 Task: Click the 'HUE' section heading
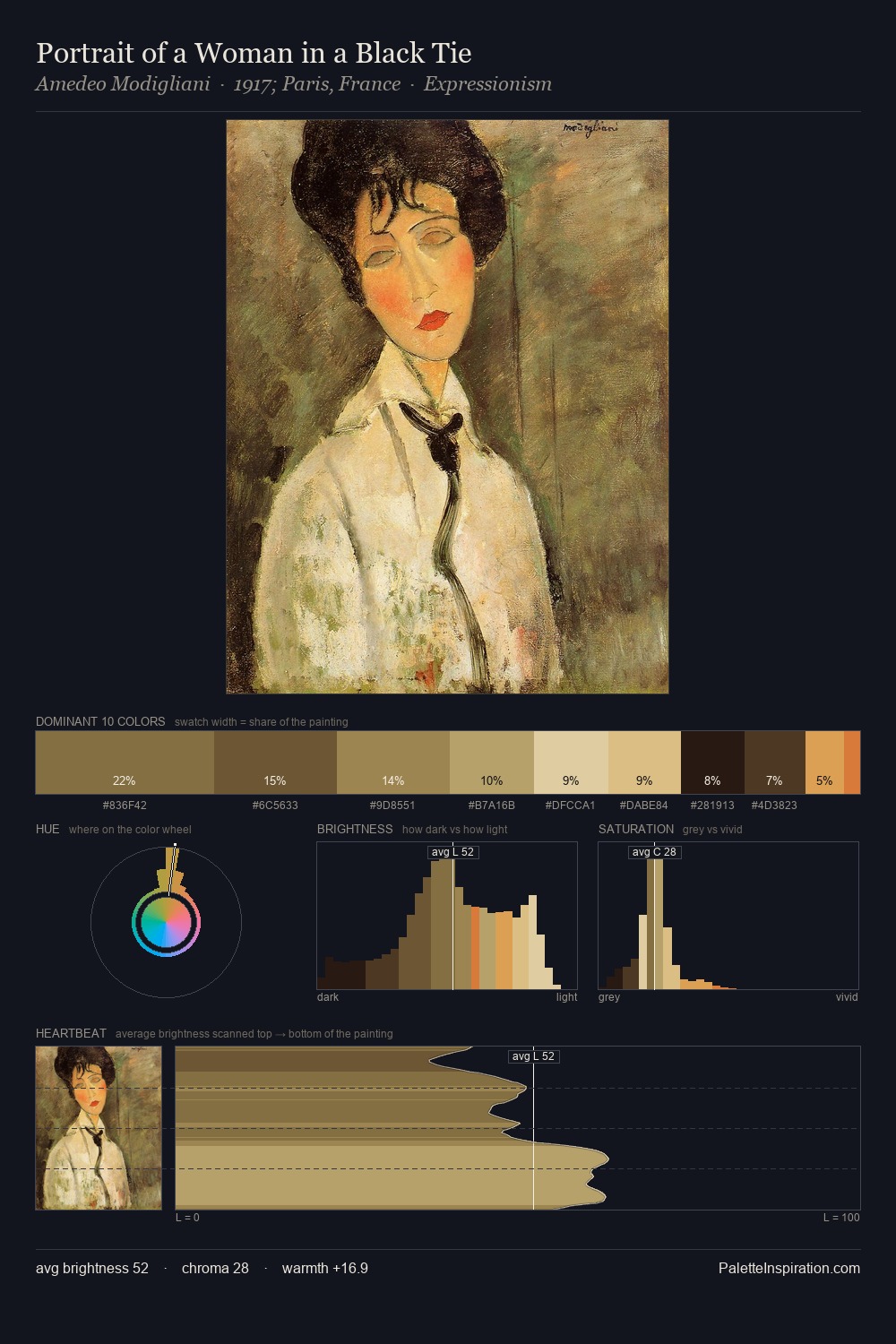point(47,829)
